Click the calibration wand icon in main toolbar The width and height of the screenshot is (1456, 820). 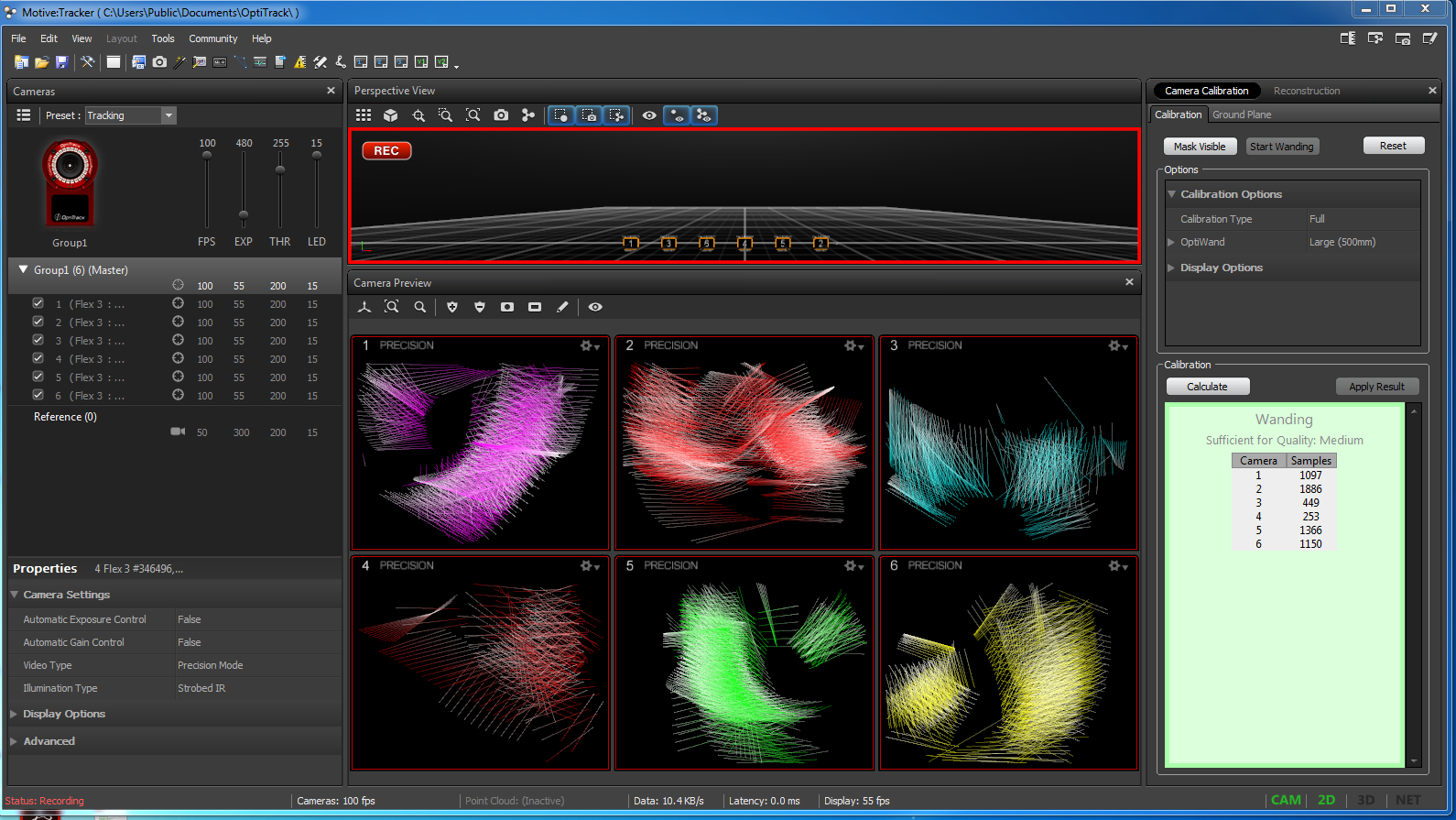[x=179, y=62]
